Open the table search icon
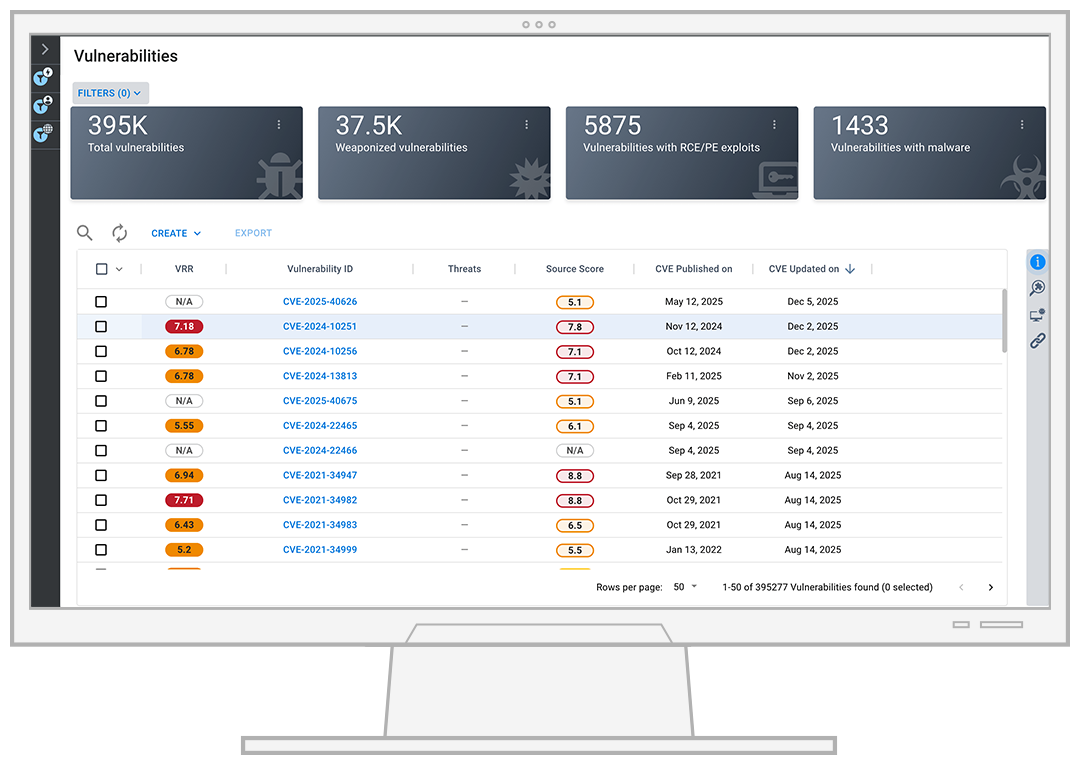This screenshot has height=765, width=1080. (84, 232)
